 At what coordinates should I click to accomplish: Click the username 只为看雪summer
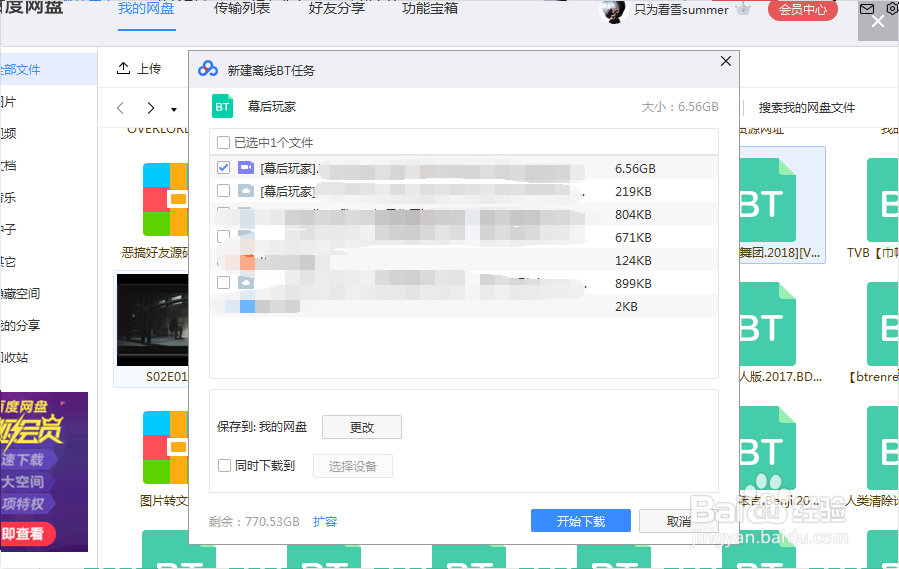click(x=681, y=10)
